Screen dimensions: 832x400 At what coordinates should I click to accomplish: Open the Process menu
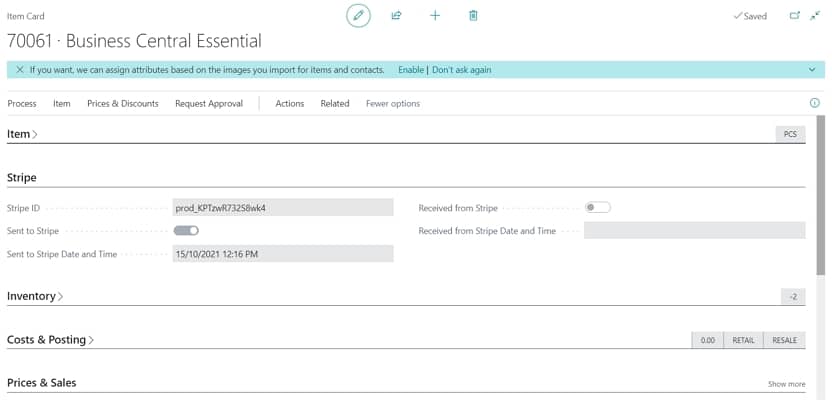pos(22,103)
